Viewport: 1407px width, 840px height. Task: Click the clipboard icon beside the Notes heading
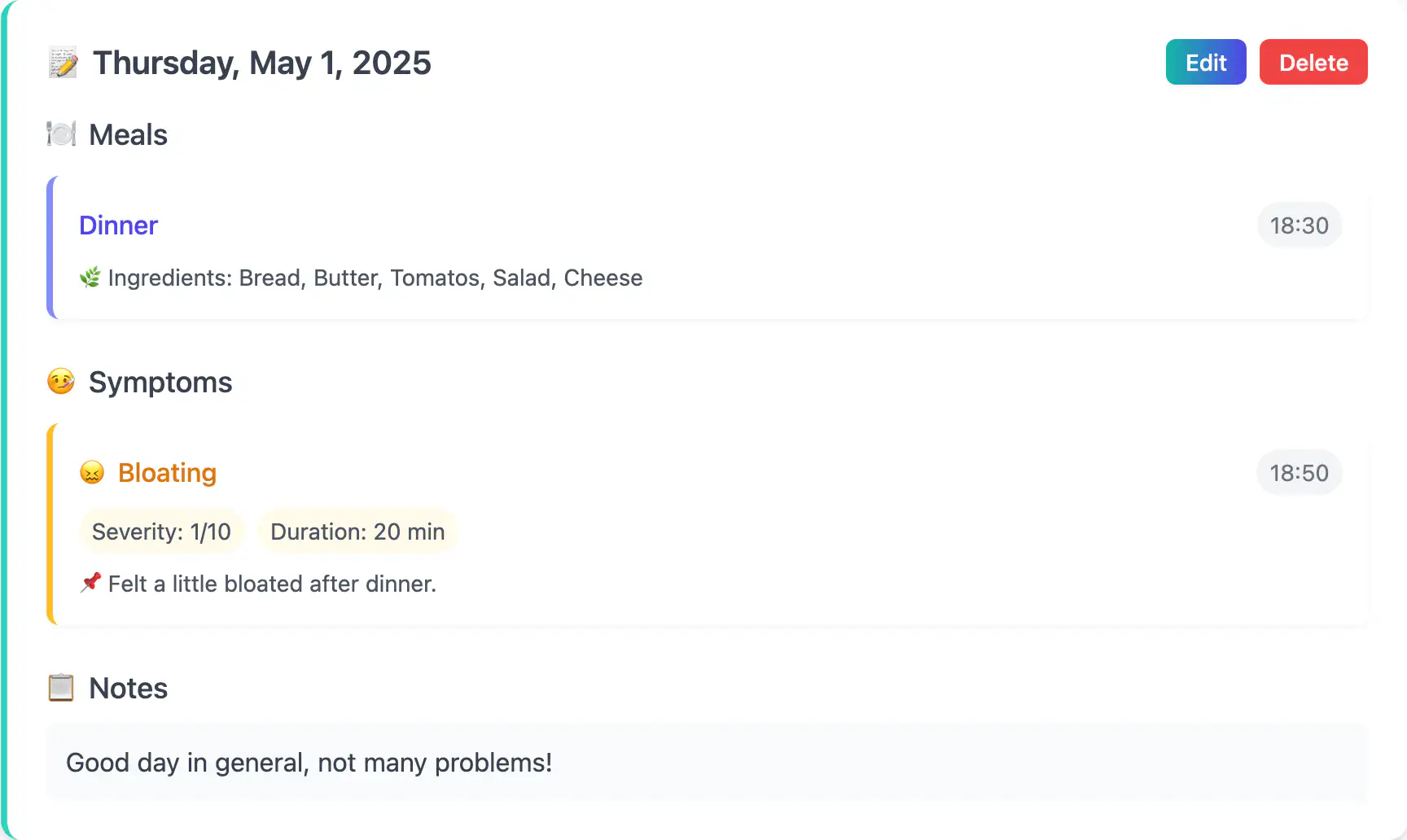tap(60, 687)
